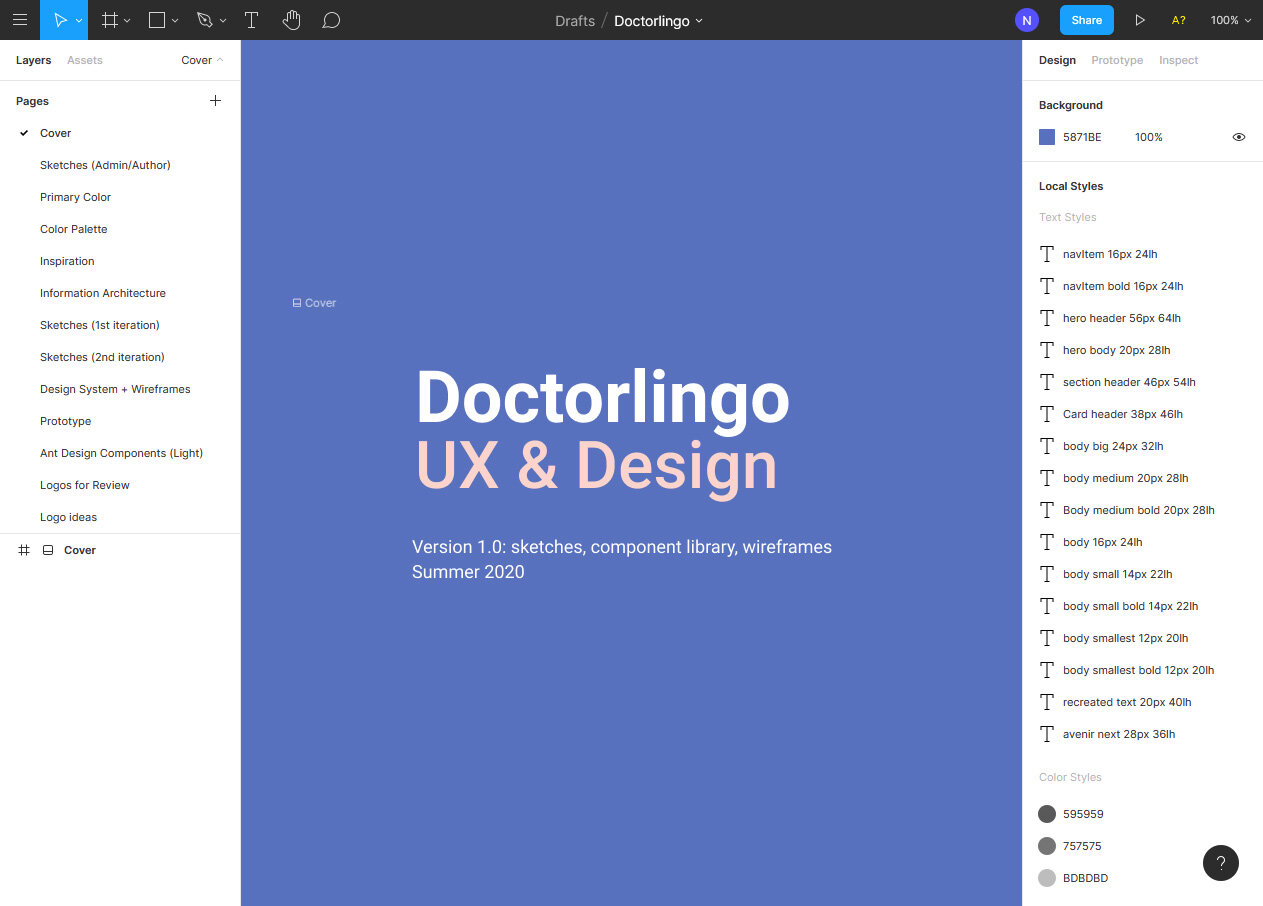Open the Color Palette page
The height and width of the screenshot is (906, 1263).
(74, 229)
